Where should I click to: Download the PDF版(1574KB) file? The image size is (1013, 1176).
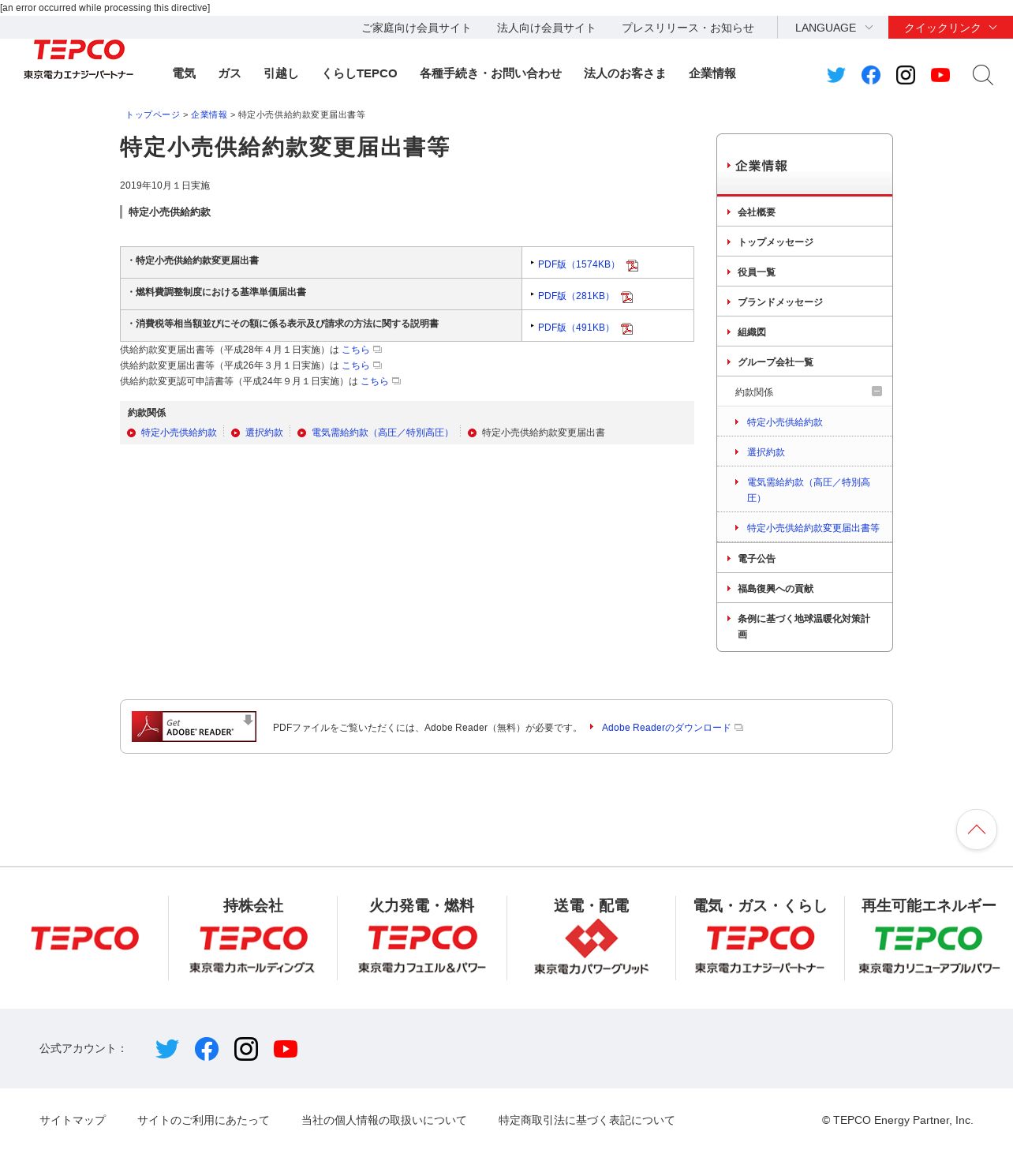click(579, 264)
